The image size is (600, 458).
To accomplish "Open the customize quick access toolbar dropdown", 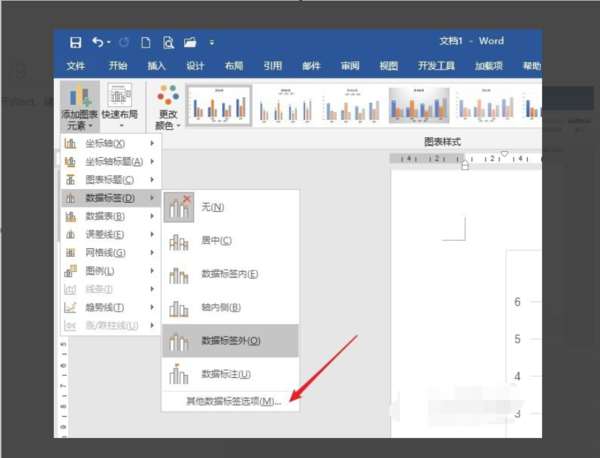I will 212,42.
